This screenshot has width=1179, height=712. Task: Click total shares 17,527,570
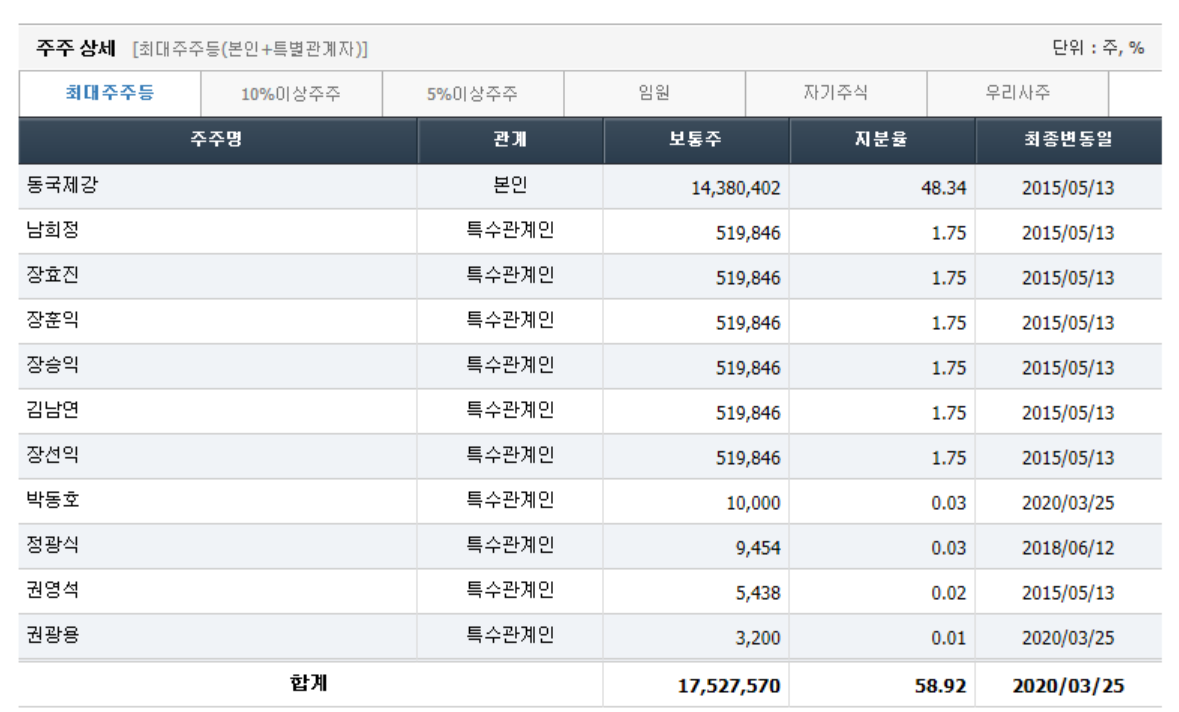click(x=729, y=686)
